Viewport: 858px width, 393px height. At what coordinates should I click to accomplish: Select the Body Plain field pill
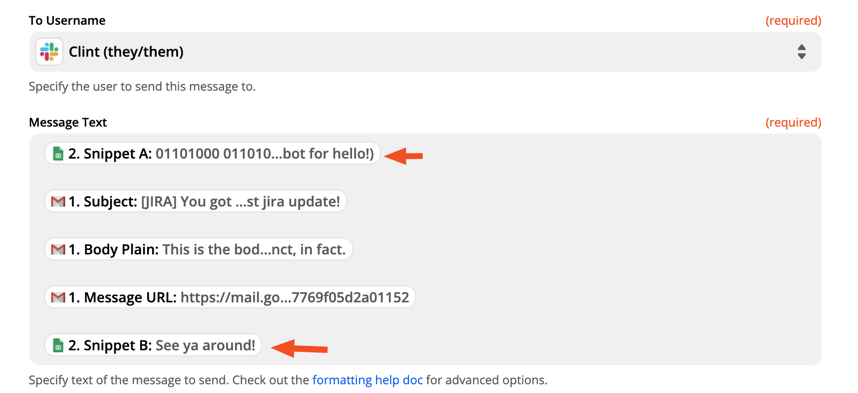[x=199, y=250]
